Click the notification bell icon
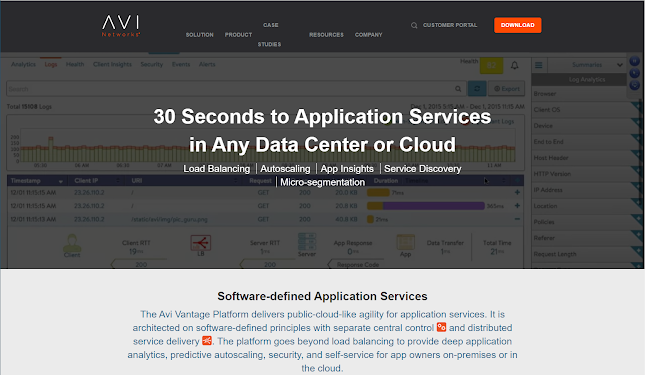645x375 pixels. click(x=515, y=65)
